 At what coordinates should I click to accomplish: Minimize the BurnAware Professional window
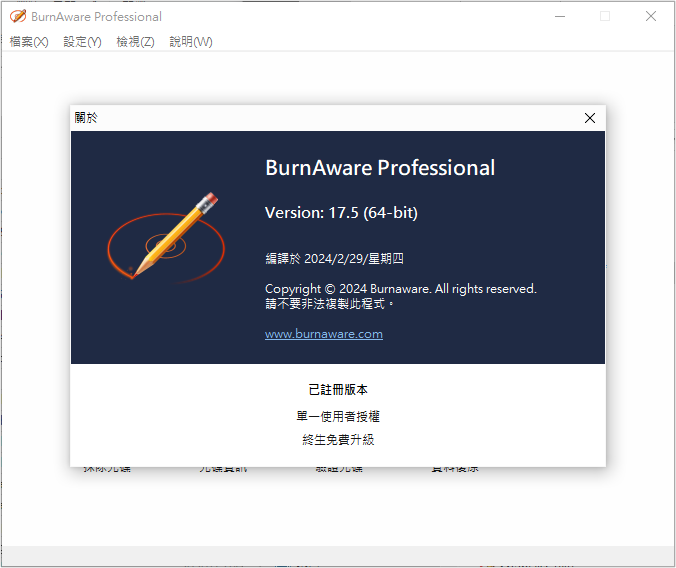click(560, 16)
